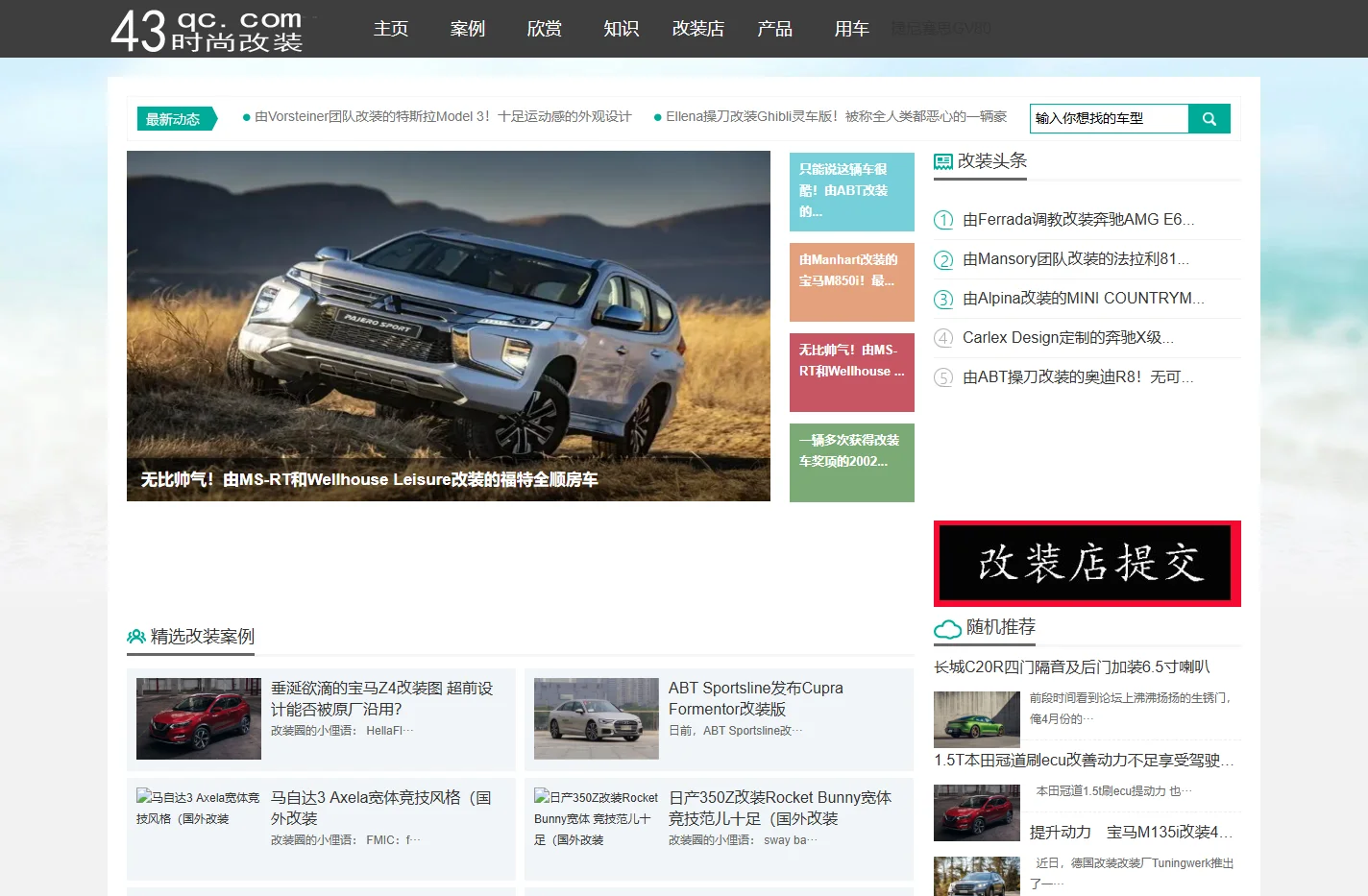Focus the car model search input
1368x896 pixels.
tap(1110, 118)
